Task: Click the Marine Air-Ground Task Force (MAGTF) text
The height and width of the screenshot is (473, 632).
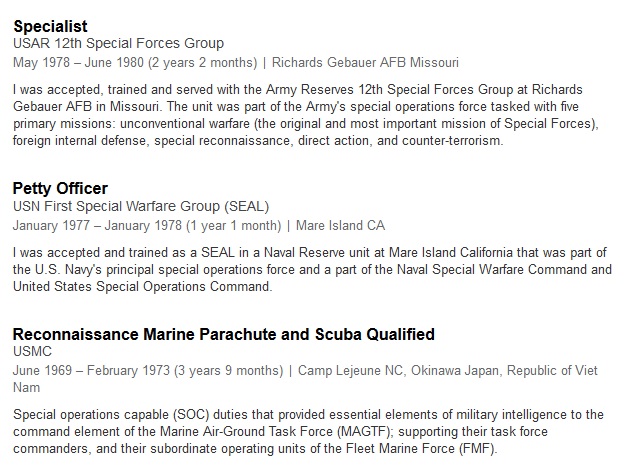Action: (x=275, y=432)
